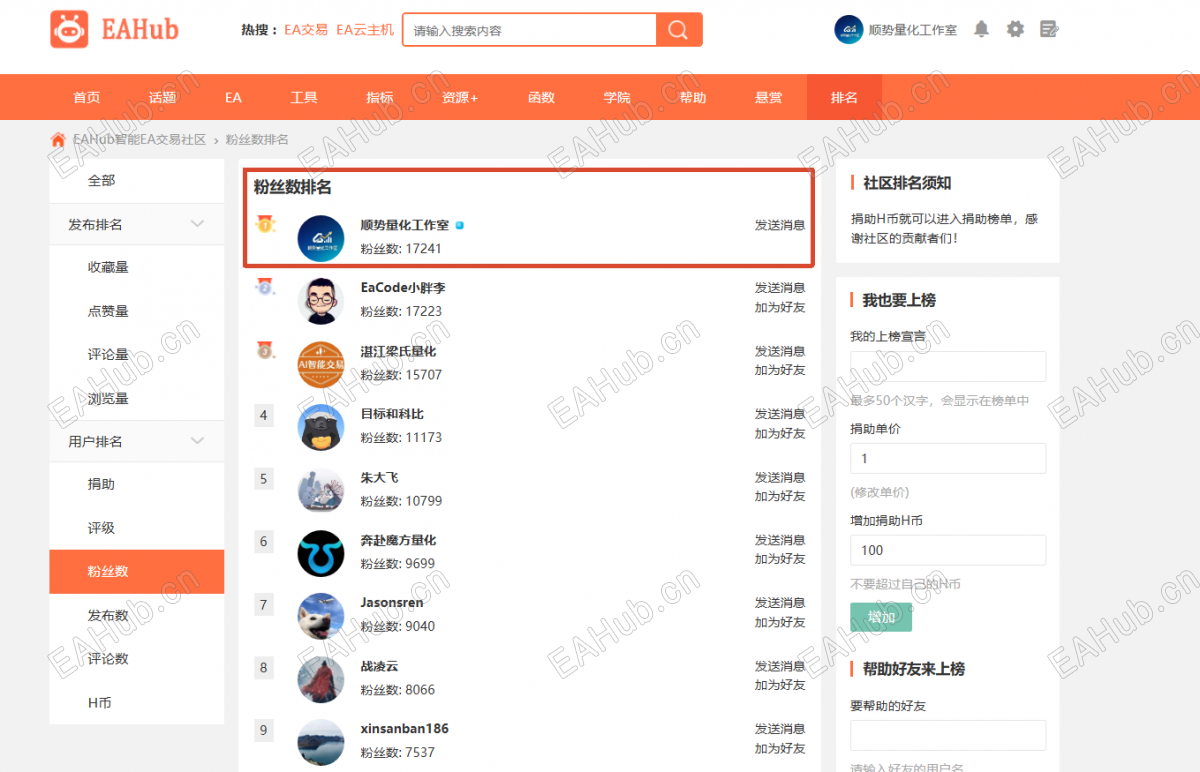Image resolution: width=1200 pixels, height=772 pixels.
Task: Go to 首页 in navigation bar
Action: tap(87, 97)
